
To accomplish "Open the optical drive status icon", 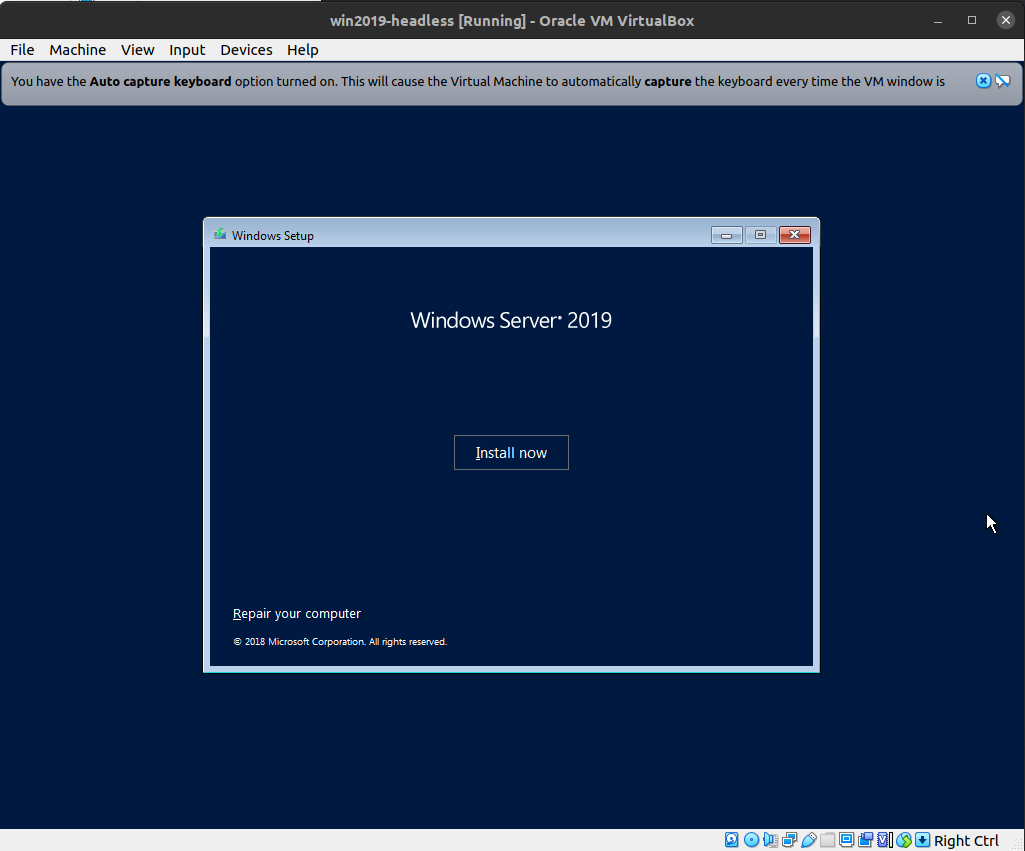I will click(751, 840).
